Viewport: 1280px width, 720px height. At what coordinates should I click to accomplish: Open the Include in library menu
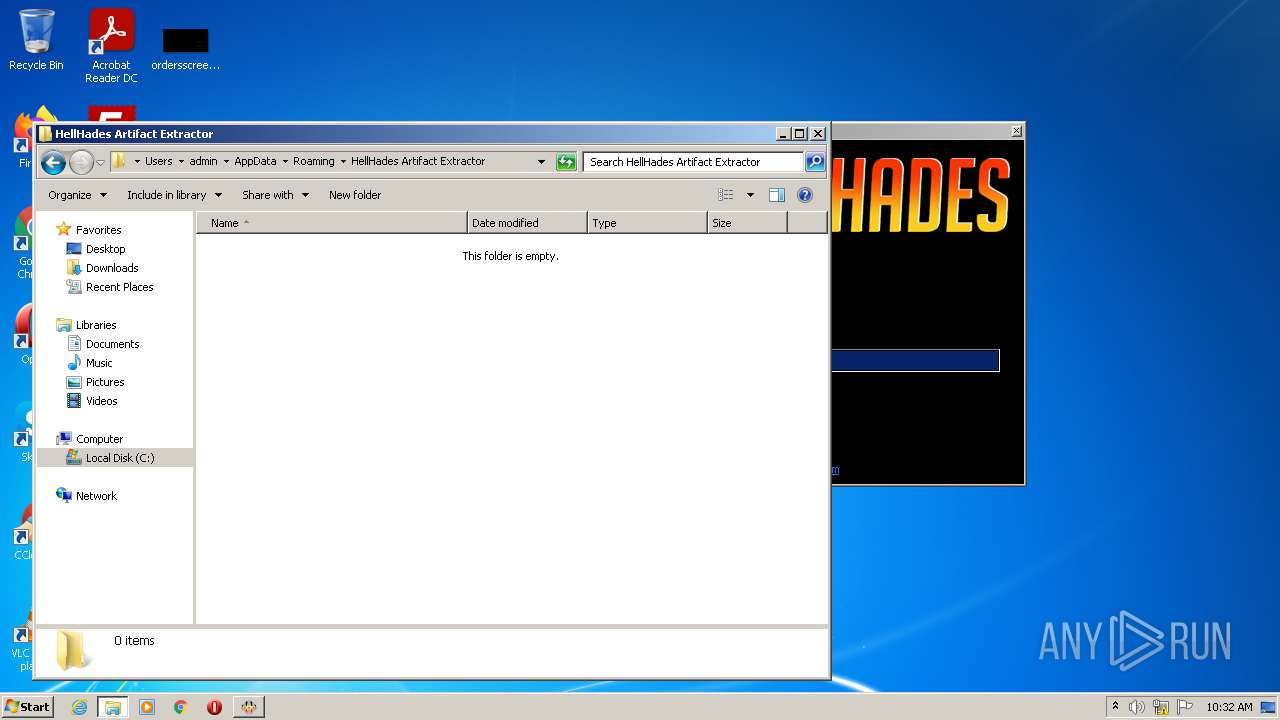pos(174,195)
